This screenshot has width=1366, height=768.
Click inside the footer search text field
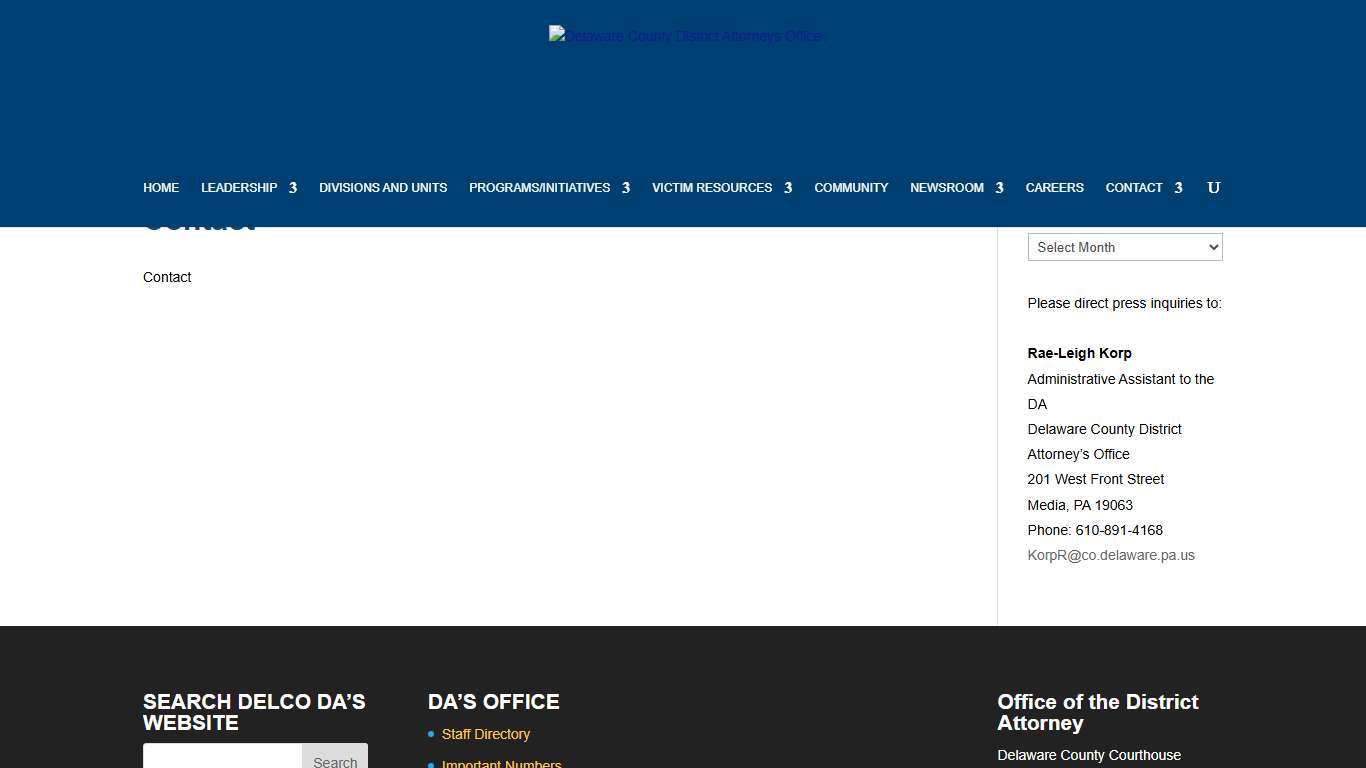pyautogui.click(x=222, y=760)
